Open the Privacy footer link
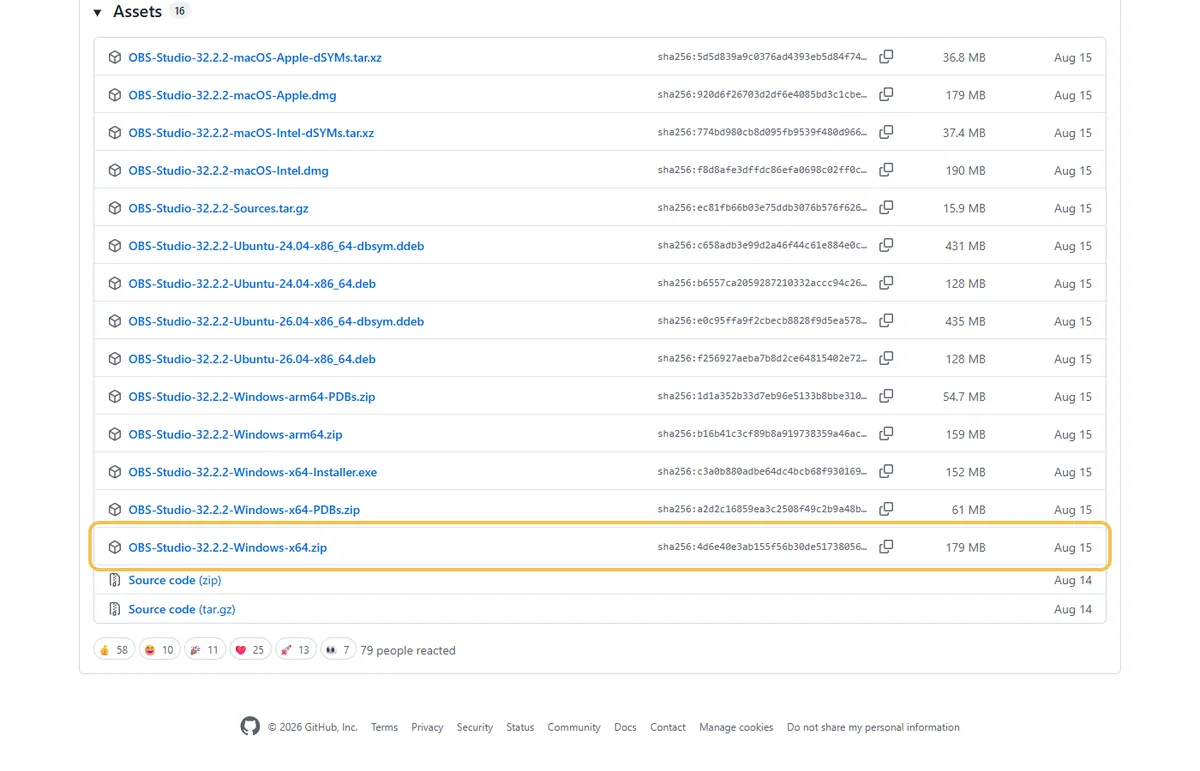The image size is (1200, 771). tap(427, 727)
